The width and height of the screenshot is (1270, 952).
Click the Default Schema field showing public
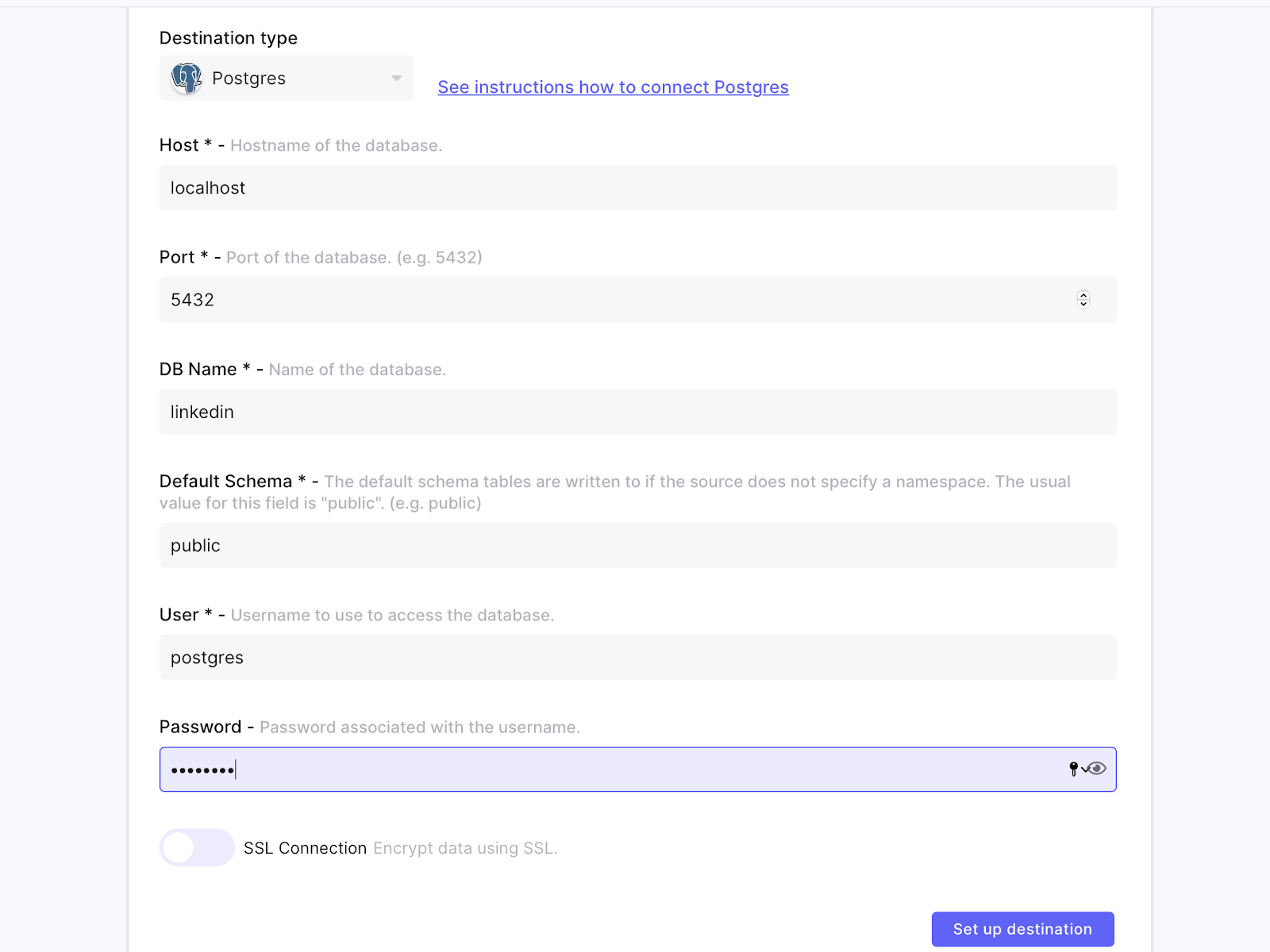(x=635, y=545)
